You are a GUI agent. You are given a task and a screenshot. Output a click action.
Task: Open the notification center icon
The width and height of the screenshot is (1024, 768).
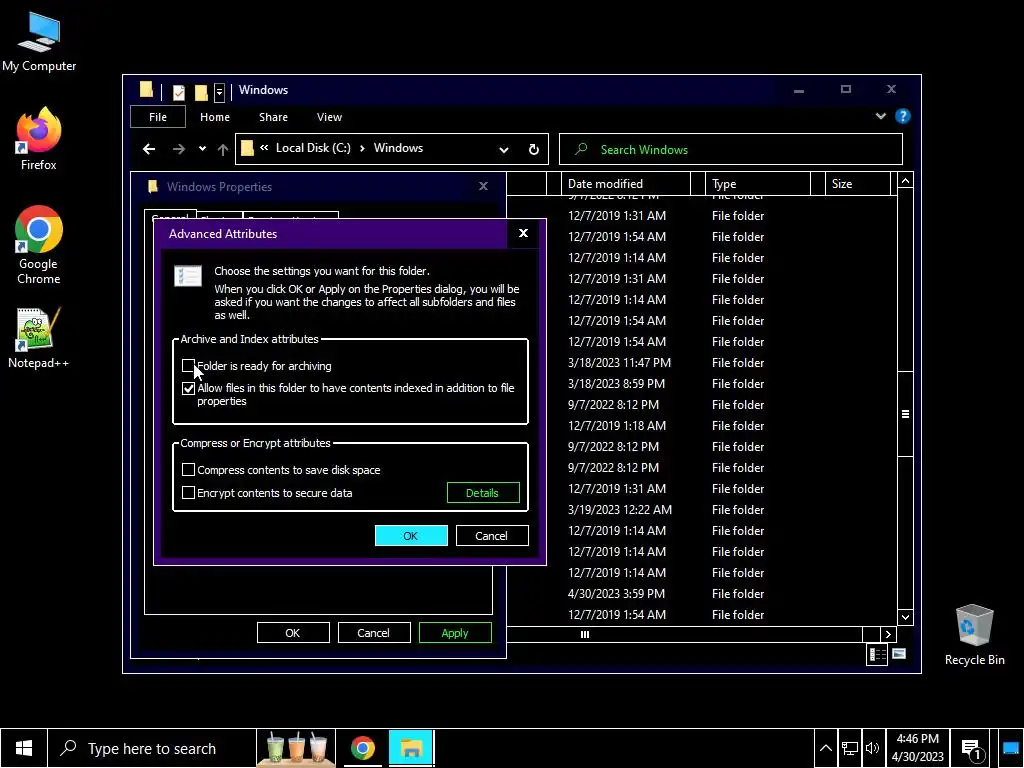(x=972, y=749)
